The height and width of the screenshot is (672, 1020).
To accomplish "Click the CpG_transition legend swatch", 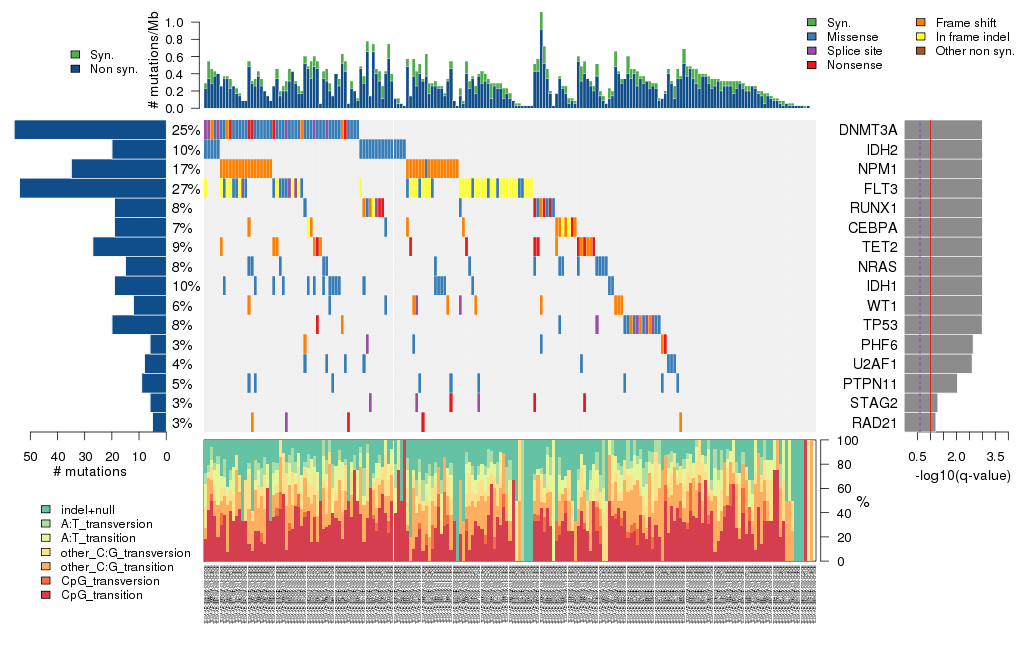I will [x=47, y=595].
